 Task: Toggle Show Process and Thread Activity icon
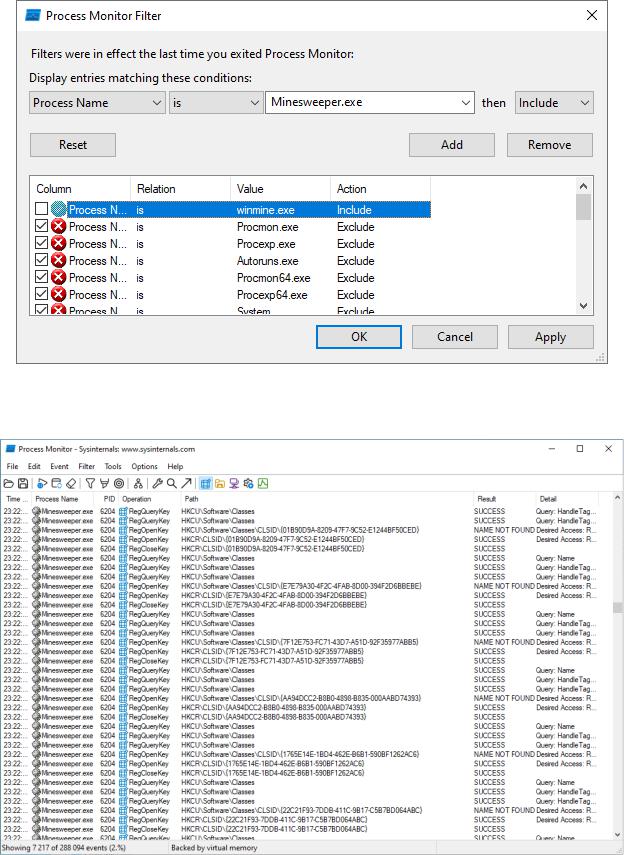pyautogui.click(x=248, y=484)
